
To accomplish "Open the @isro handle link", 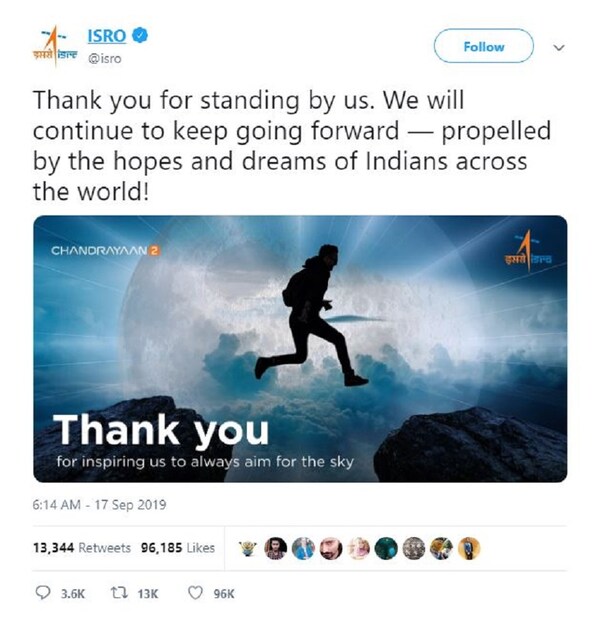I will (x=104, y=59).
